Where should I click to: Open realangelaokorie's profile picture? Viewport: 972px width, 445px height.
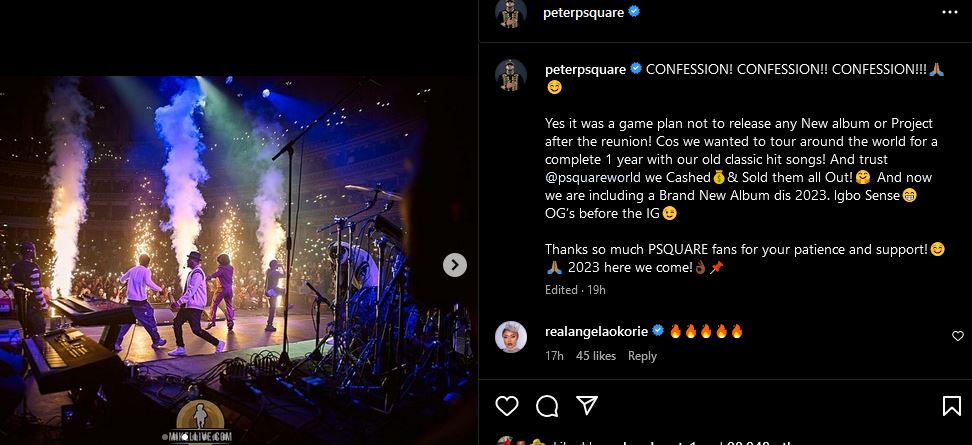(x=511, y=337)
